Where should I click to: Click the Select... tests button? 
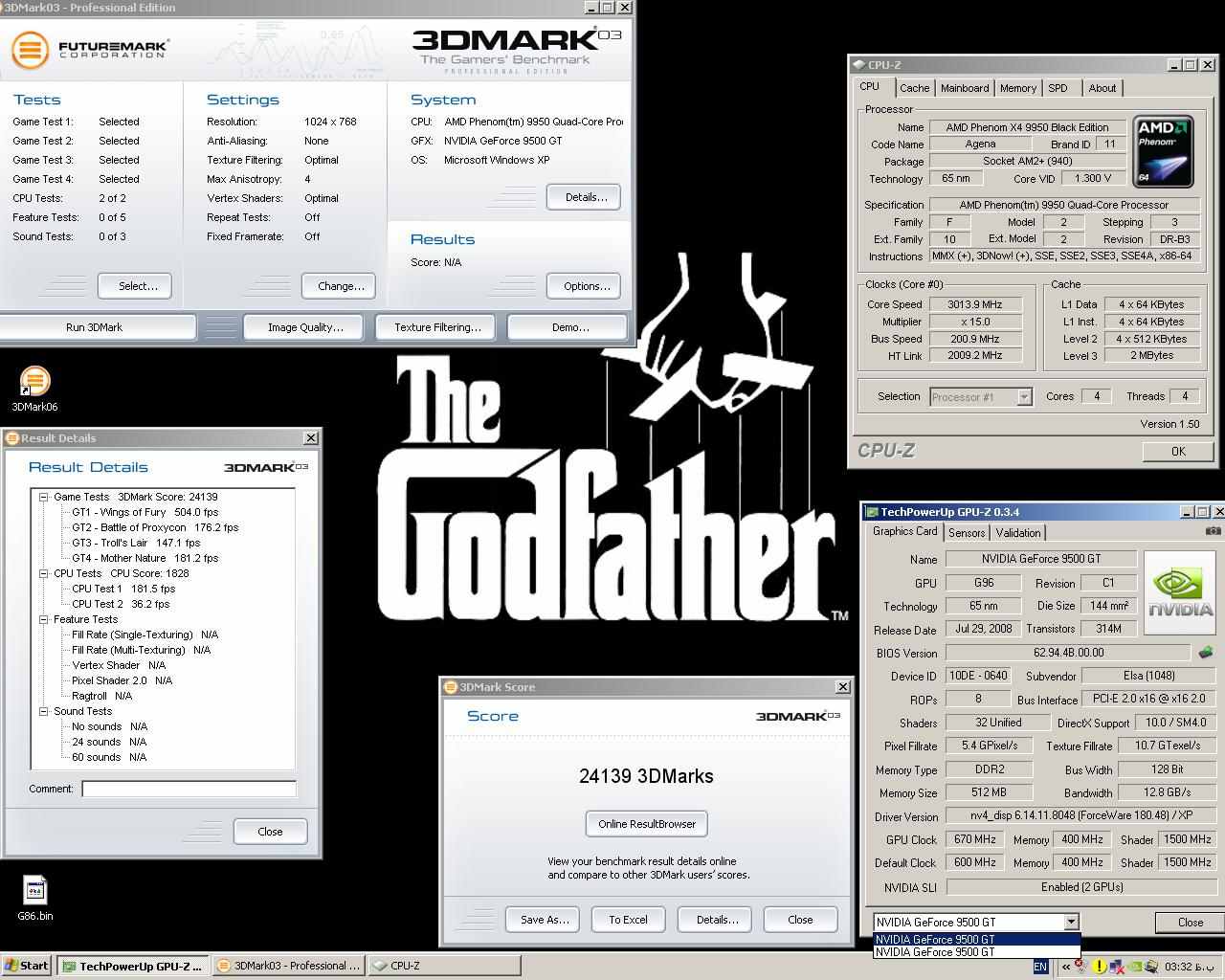[134, 286]
